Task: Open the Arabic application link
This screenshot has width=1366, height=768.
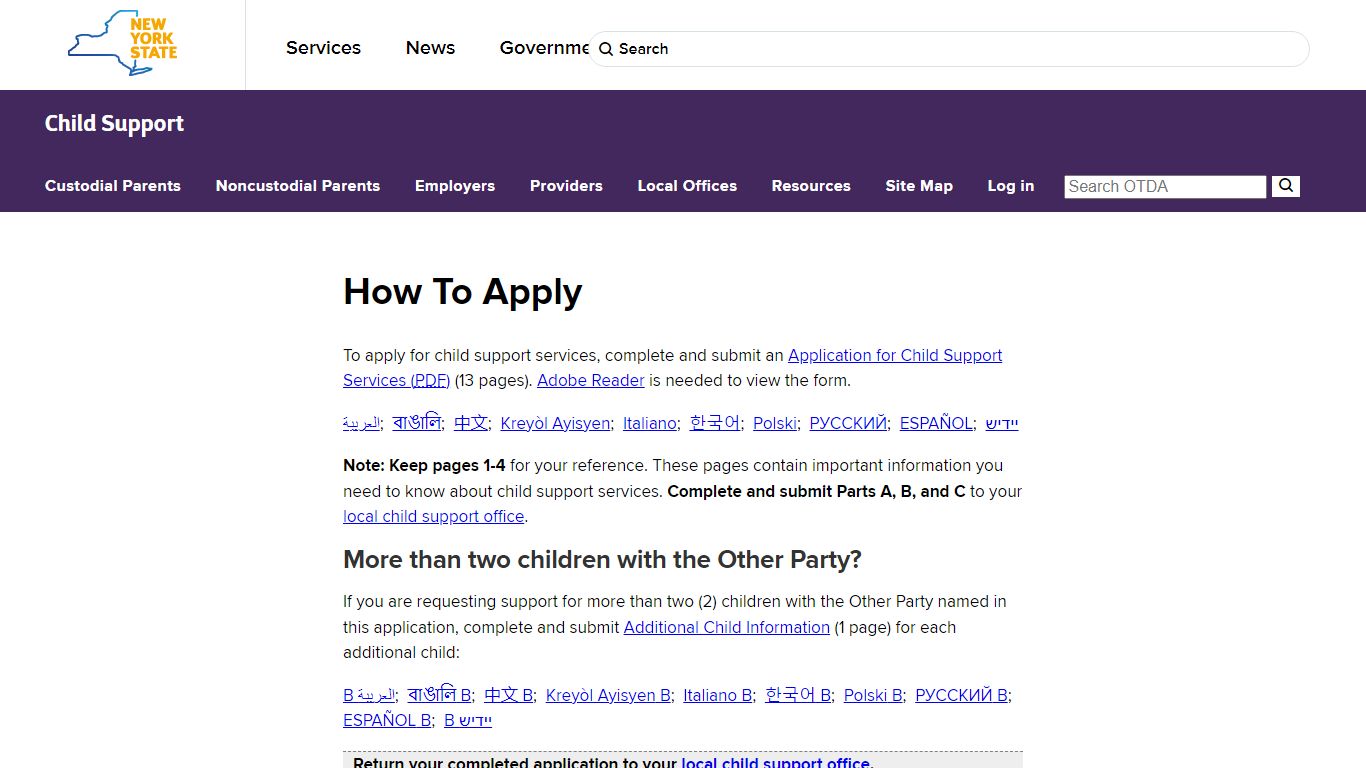Action: [361, 423]
